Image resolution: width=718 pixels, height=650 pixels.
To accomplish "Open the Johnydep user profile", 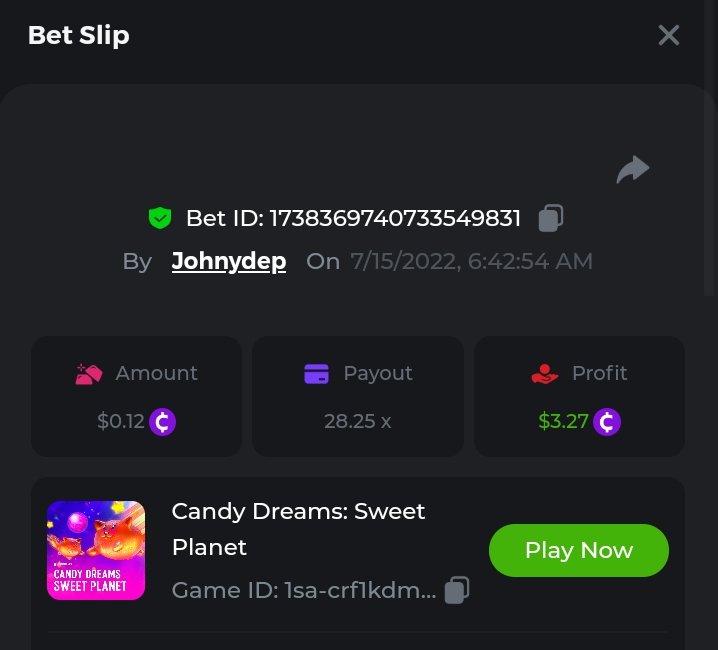I will pos(229,262).
